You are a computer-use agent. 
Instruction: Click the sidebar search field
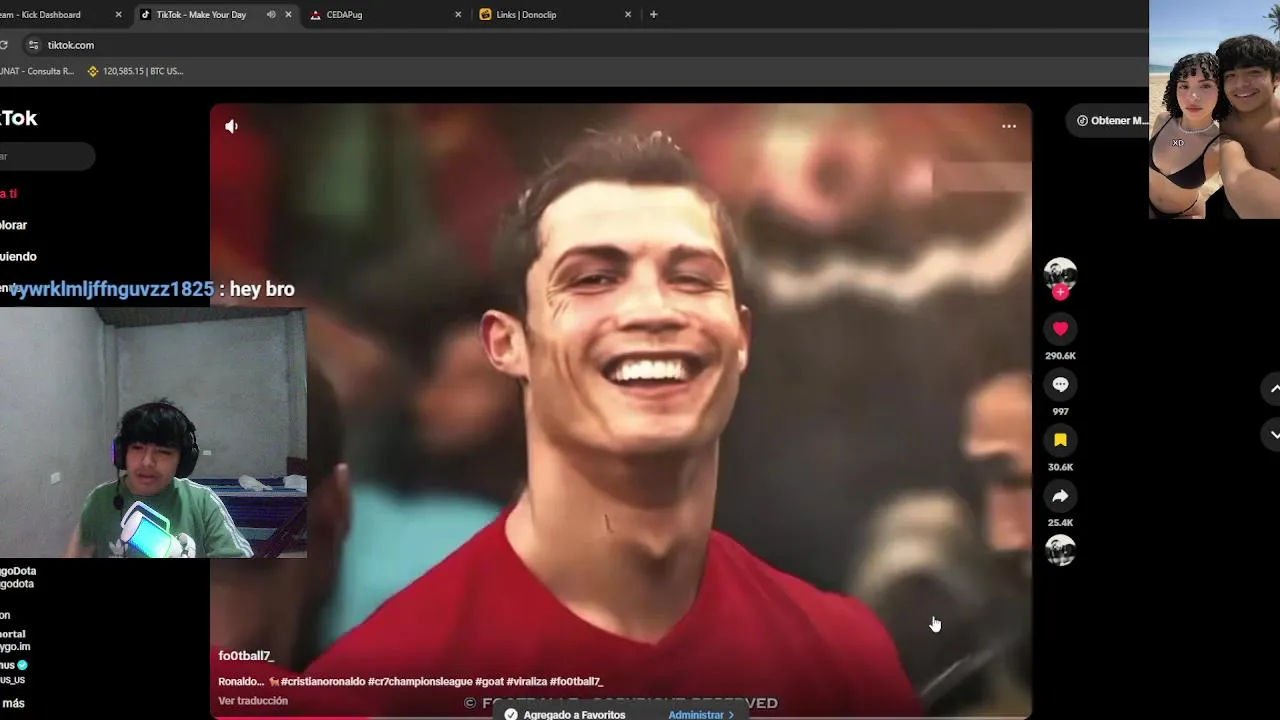click(x=47, y=156)
